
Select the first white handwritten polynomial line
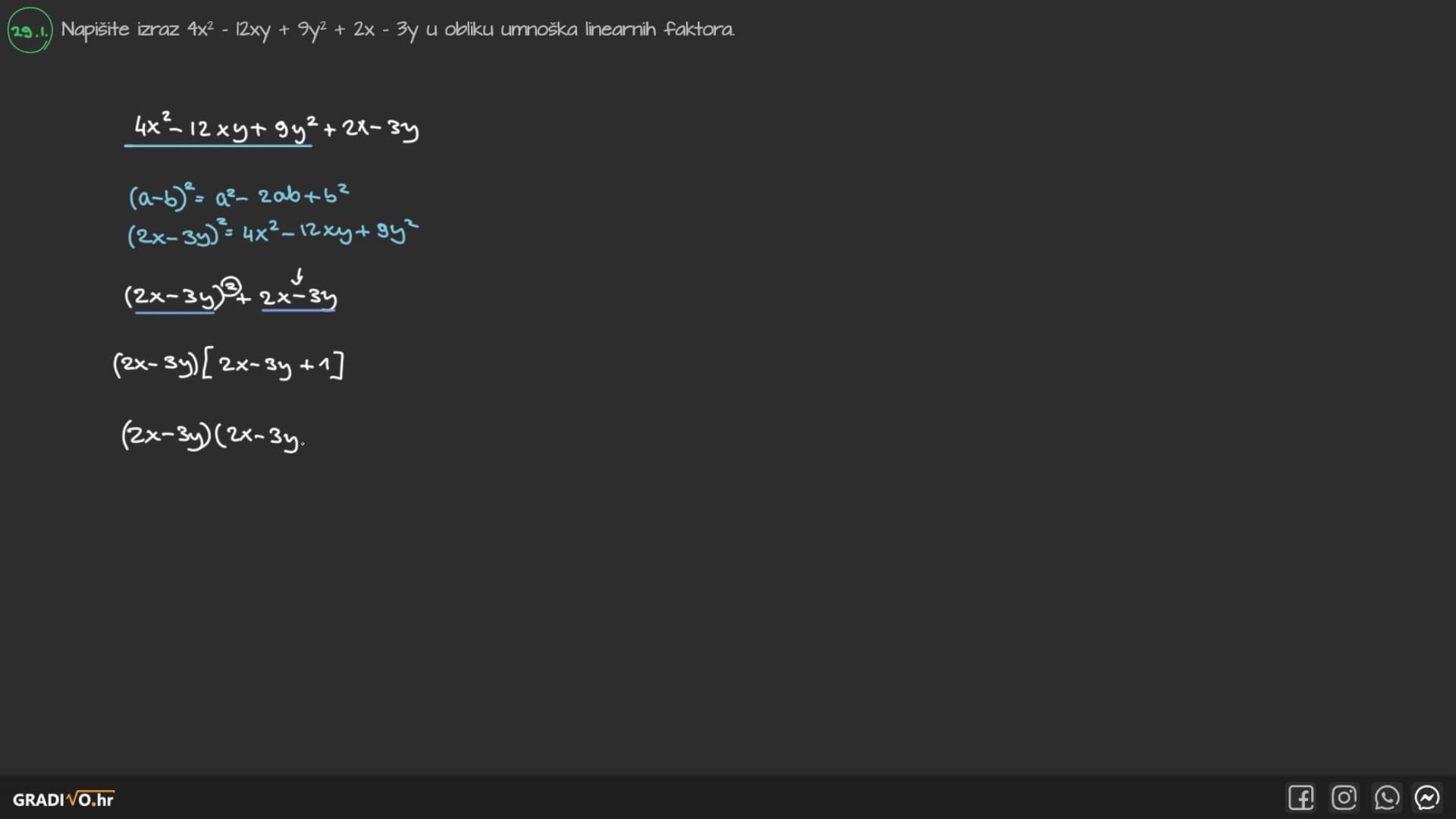coord(276,127)
